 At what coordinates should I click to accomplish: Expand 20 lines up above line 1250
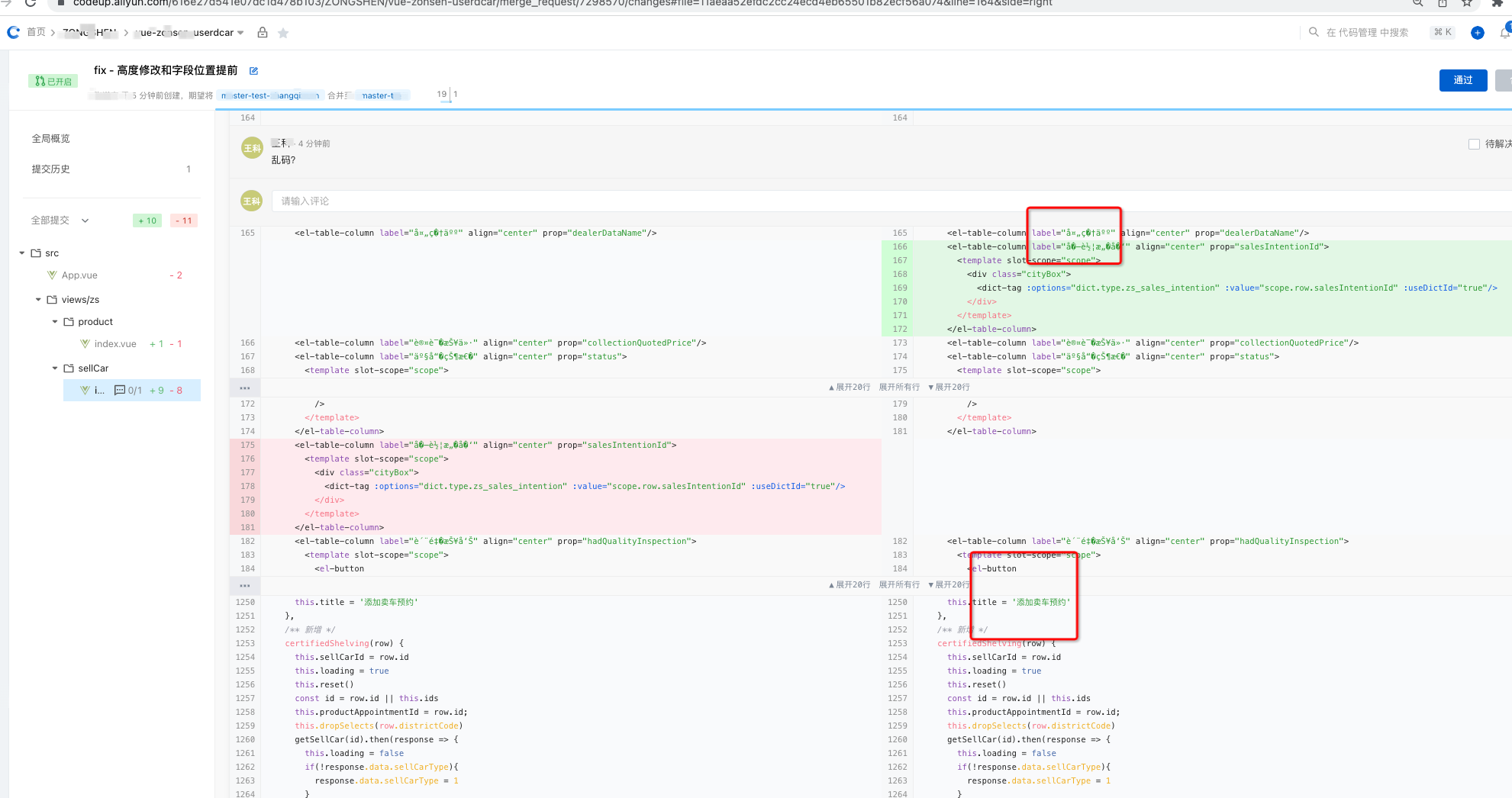click(849, 585)
